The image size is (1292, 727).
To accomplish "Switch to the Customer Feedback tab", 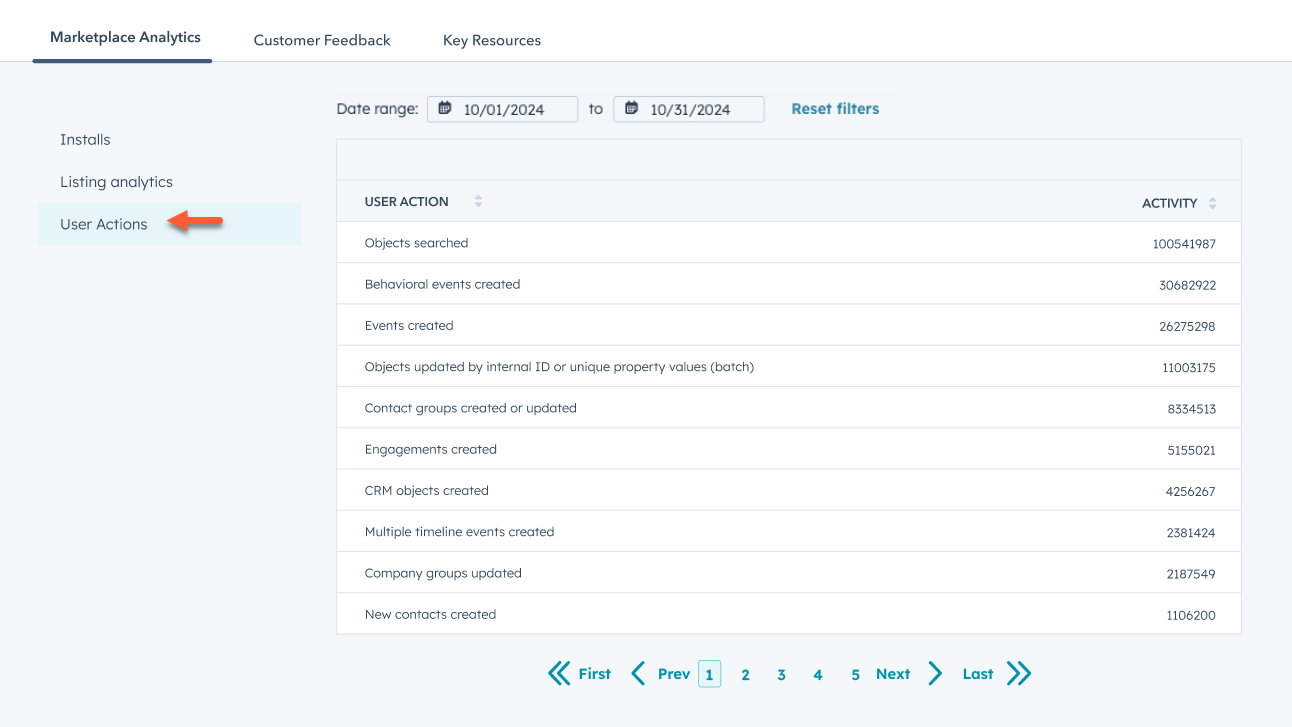I will [x=322, y=41].
